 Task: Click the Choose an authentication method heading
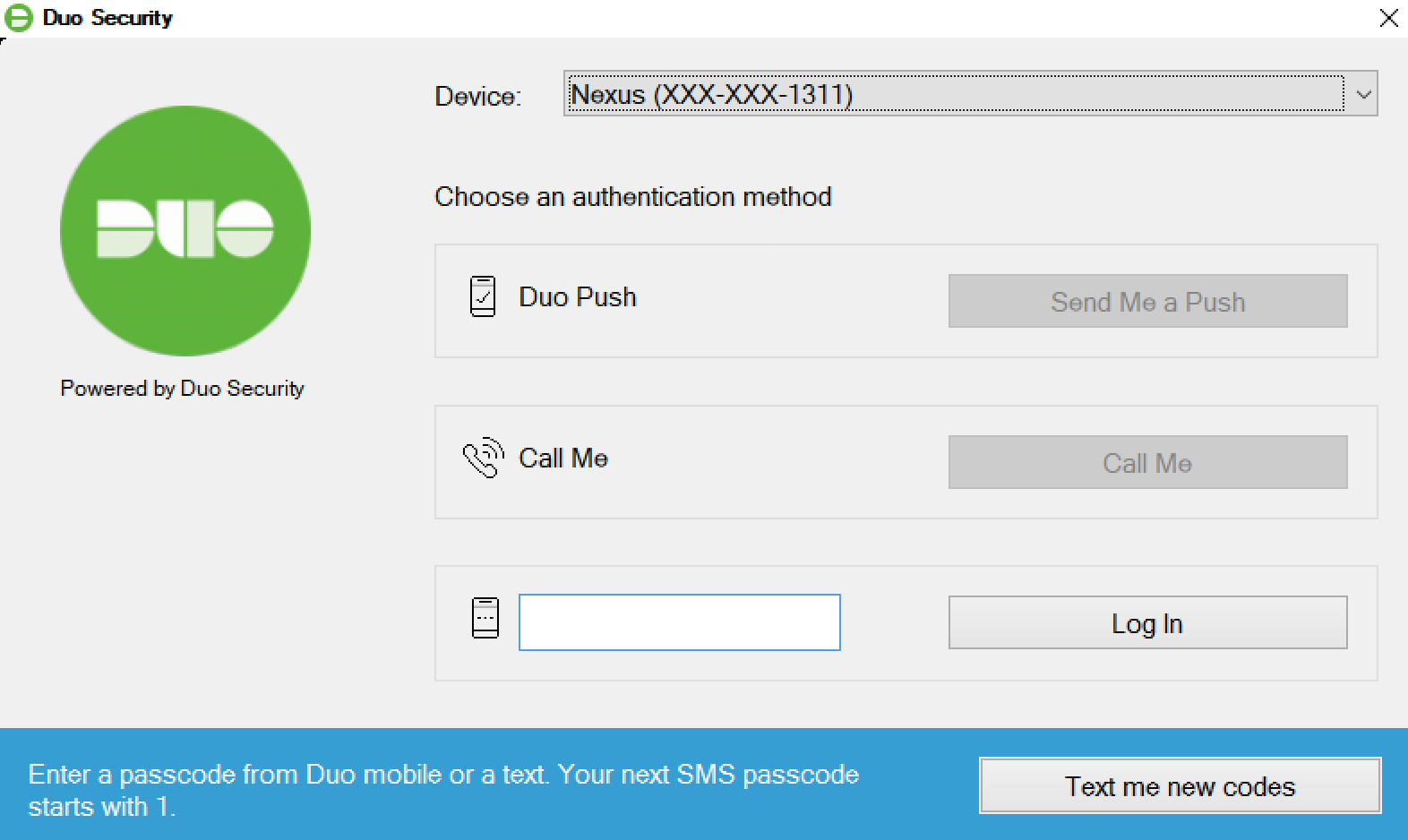tap(632, 196)
